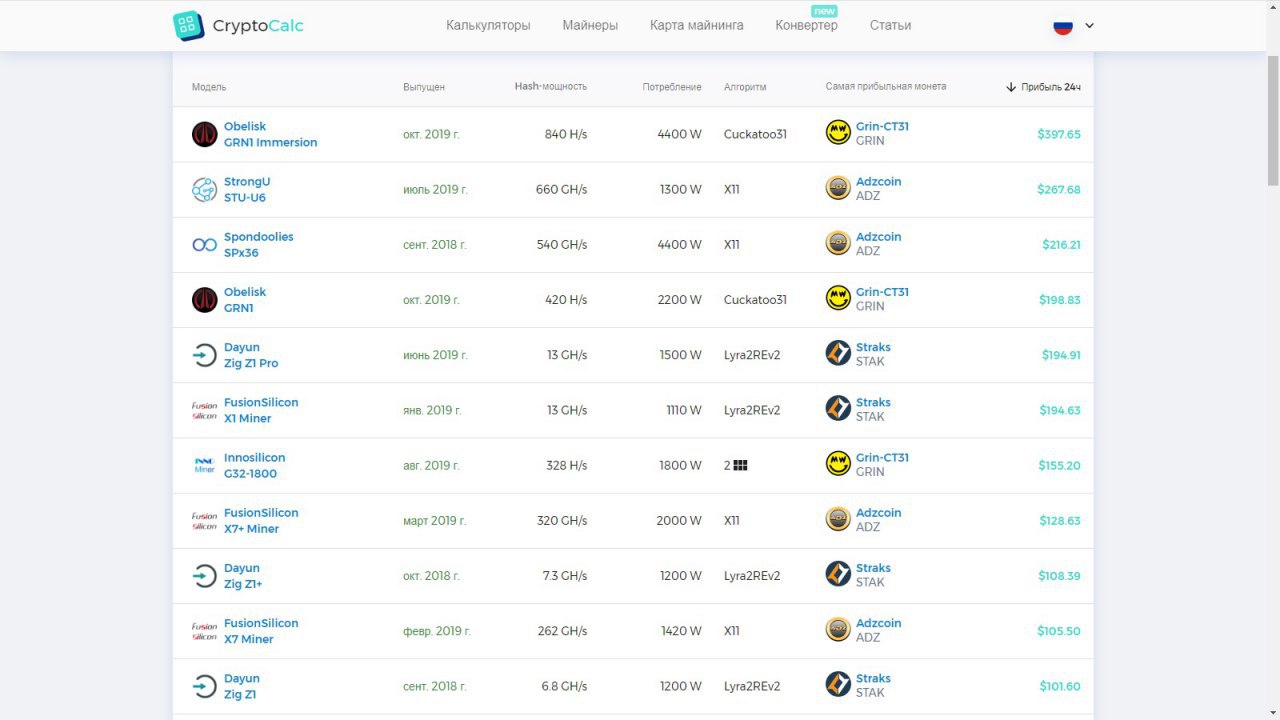
Task: Sort by Выпущен column header
Action: click(x=424, y=87)
